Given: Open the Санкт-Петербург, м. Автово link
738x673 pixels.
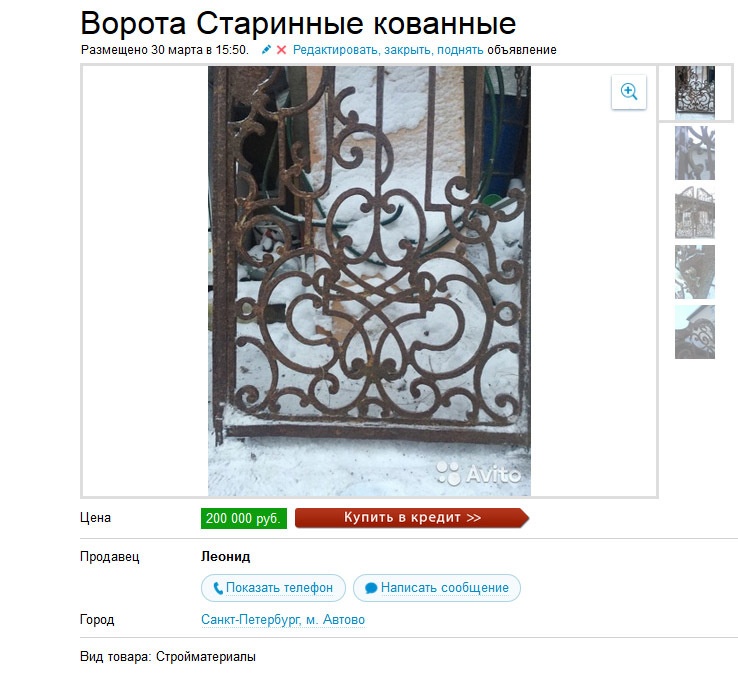Looking at the screenshot, I should pyautogui.click(x=283, y=620).
